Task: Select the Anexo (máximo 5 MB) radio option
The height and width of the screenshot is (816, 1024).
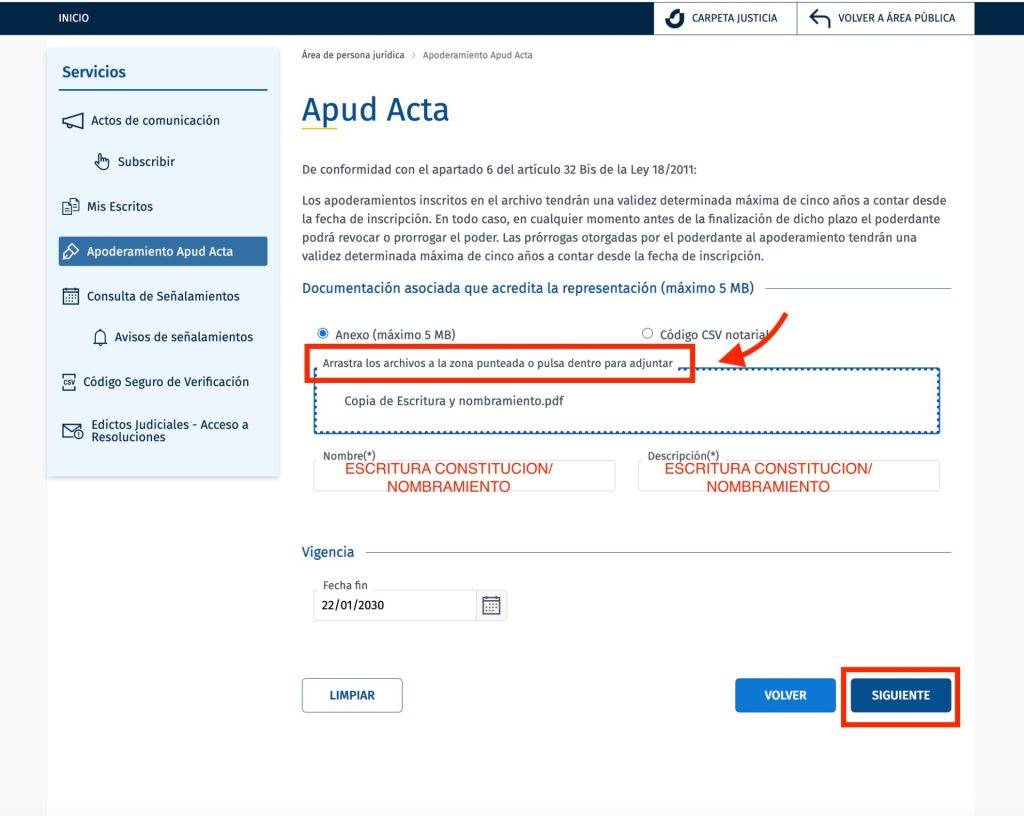Action: tap(323, 334)
